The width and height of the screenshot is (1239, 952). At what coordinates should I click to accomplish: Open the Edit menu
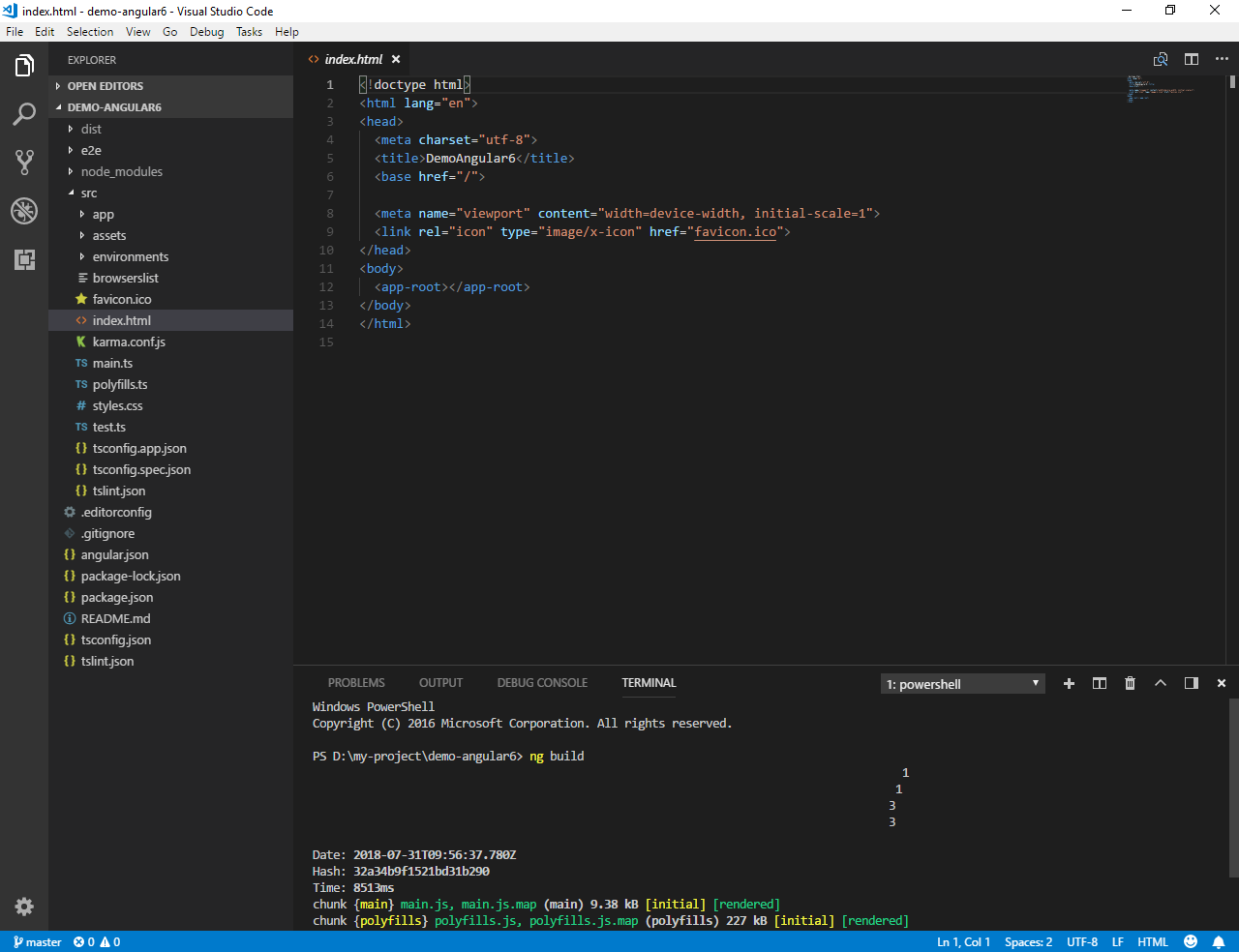point(45,32)
